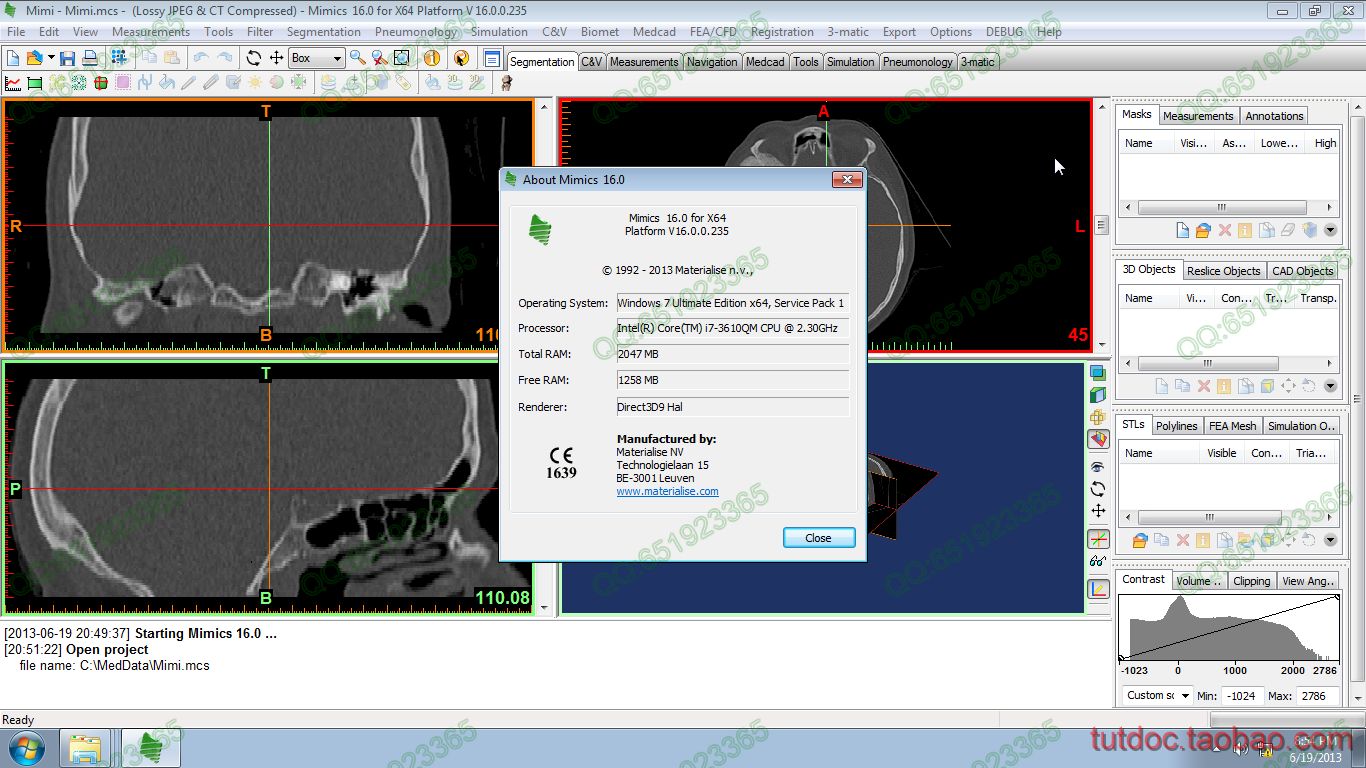The height and width of the screenshot is (768, 1366).
Task: Click the Save project toolbar icon
Action: coord(67,59)
